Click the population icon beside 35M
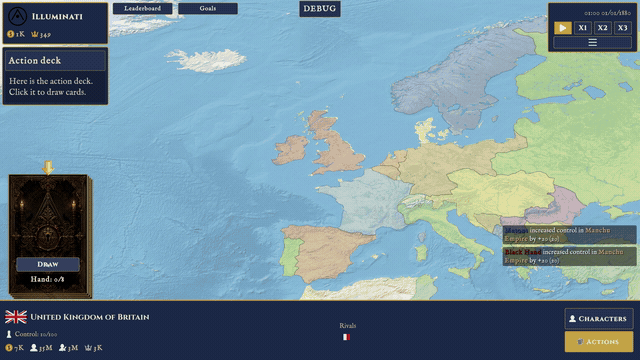This screenshot has height=360, width=640. point(33,348)
